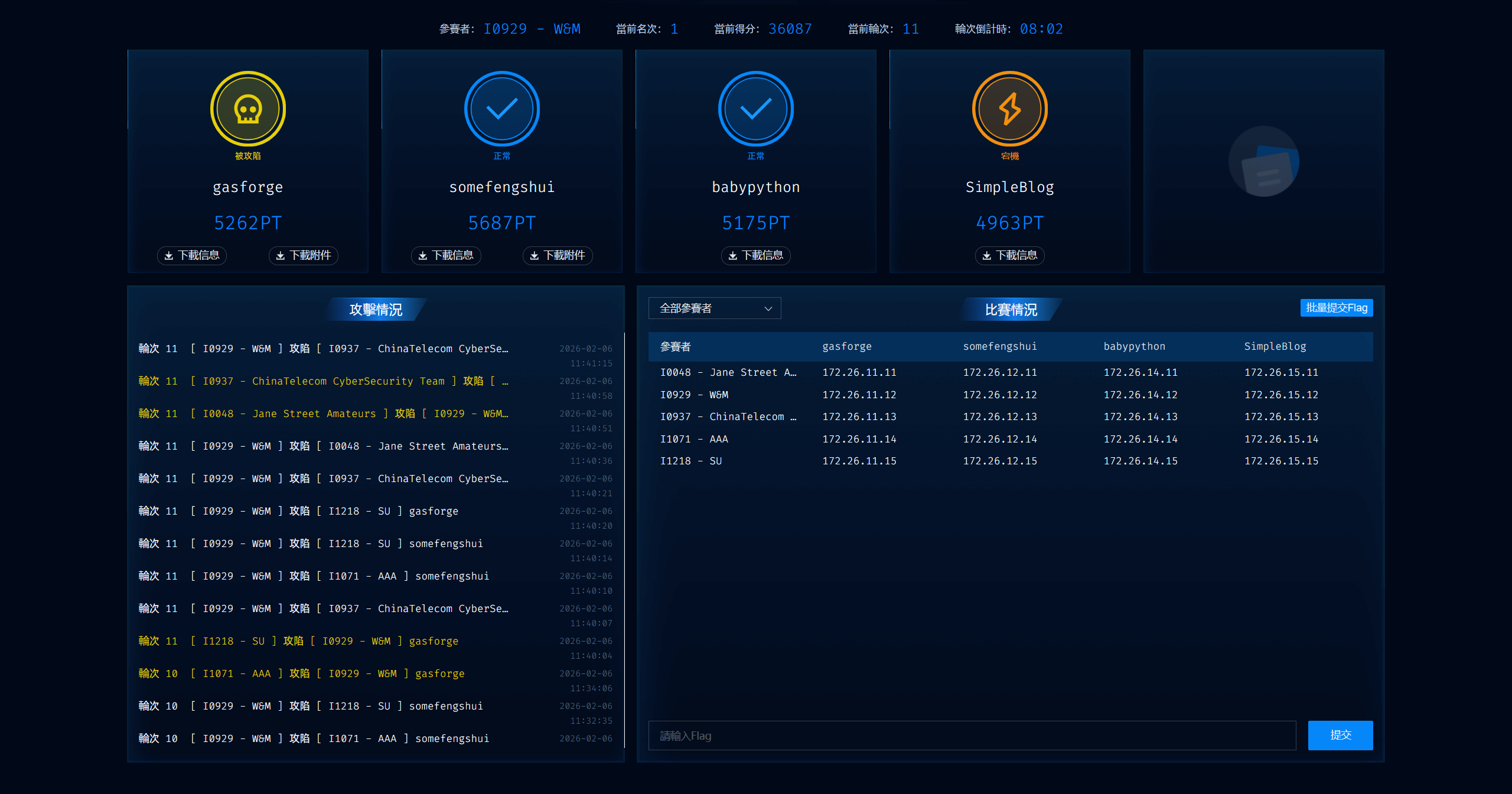Select the I1218 - SU participant row
Screen dimensions: 1512x794
(x=690, y=461)
